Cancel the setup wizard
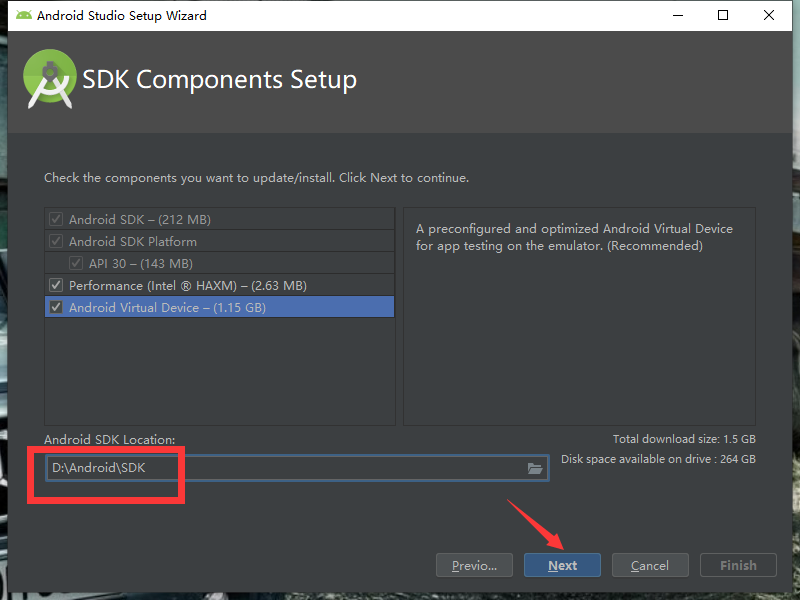Viewport: 800px width, 600px height. coord(650,565)
